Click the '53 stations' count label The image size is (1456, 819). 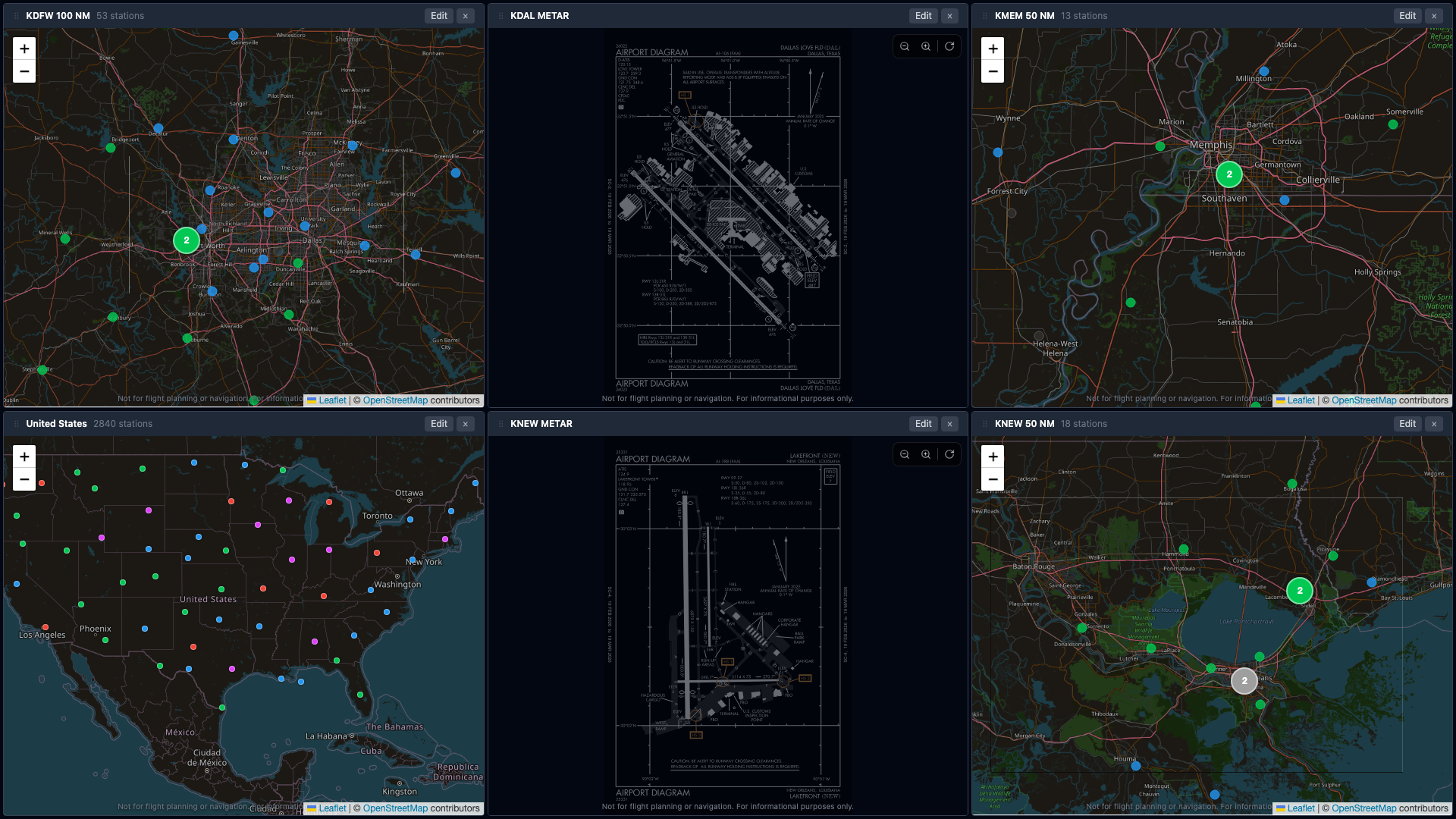120,16
